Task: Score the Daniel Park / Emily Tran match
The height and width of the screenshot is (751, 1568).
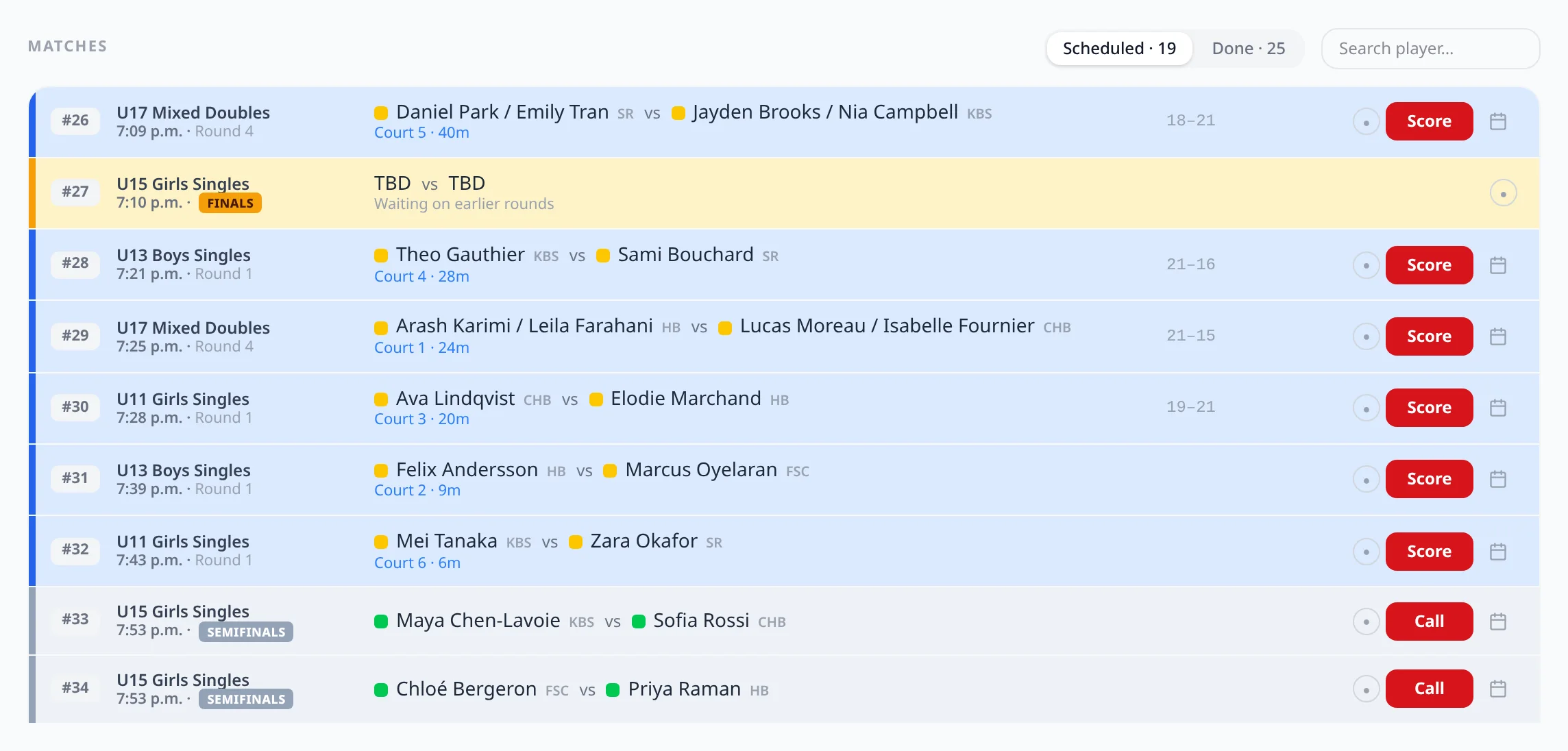Action: (x=1429, y=121)
